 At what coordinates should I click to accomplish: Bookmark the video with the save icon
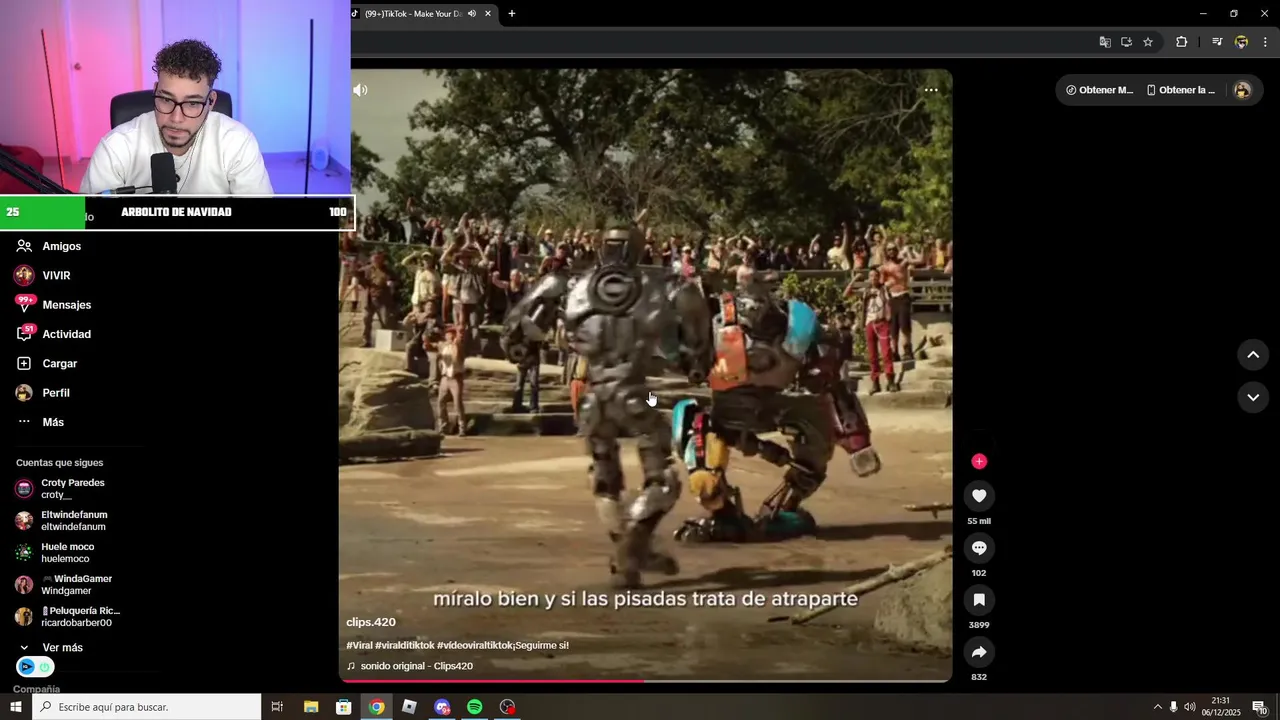click(979, 599)
